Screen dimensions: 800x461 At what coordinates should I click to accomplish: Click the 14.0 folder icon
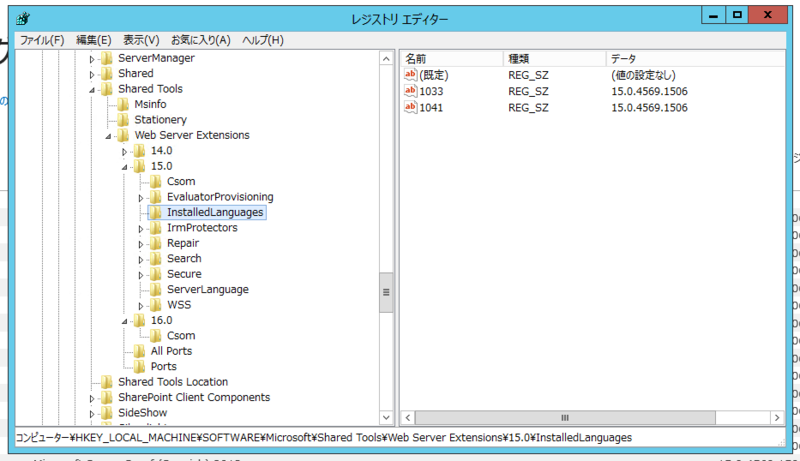pos(139,150)
